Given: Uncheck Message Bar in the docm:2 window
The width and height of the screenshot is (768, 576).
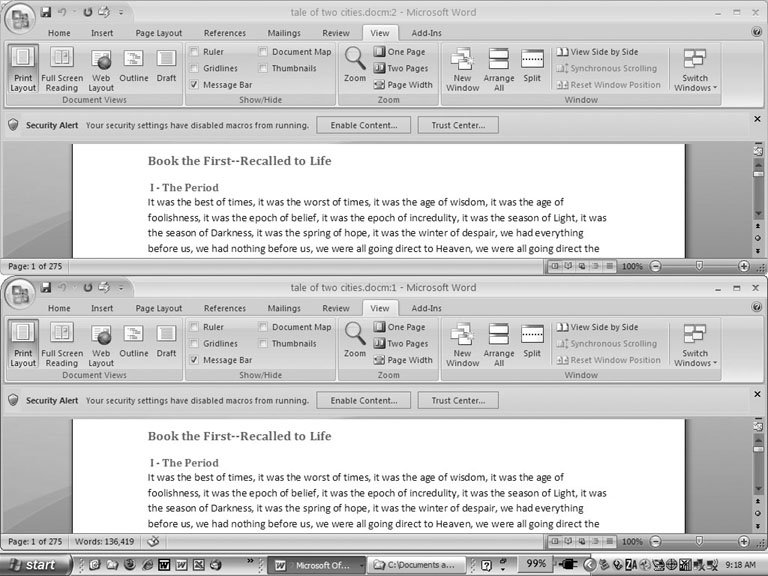Looking at the screenshot, I should (x=194, y=85).
